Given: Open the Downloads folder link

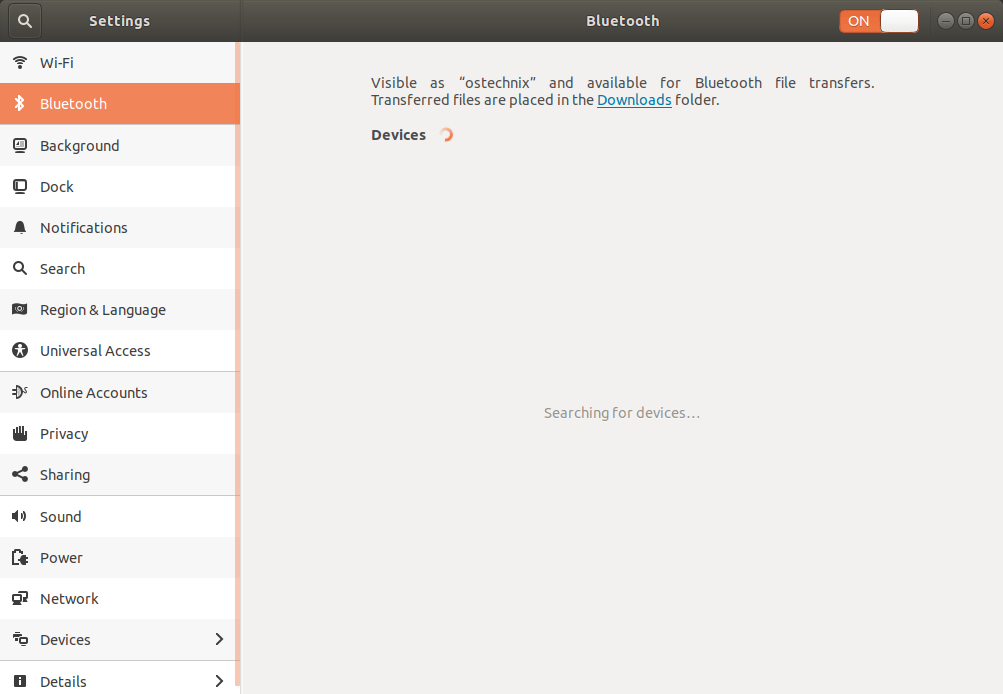Looking at the screenshot, I should click(x=634, y=100).
